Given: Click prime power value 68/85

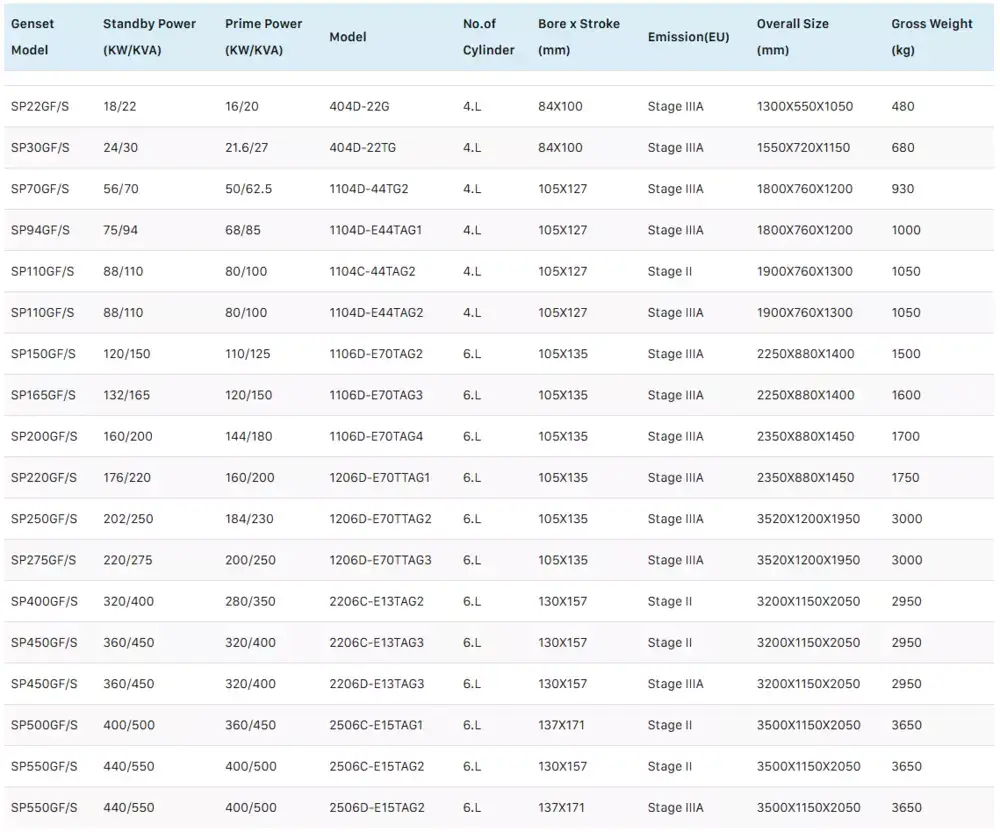Looking at the screenshot, I should click(x=242, y=230).
